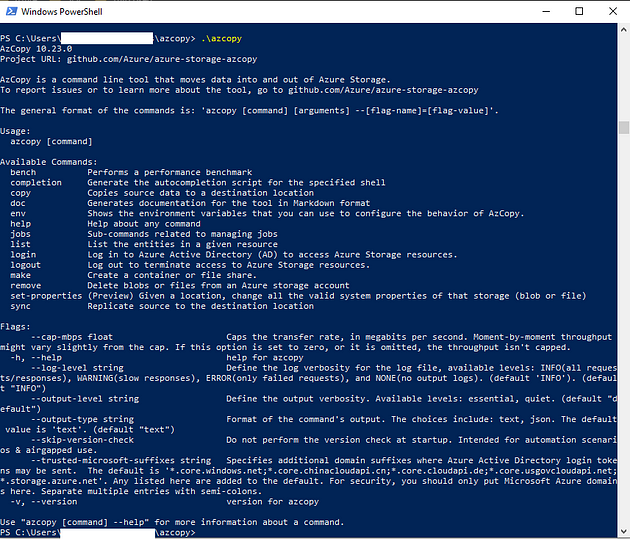Click the 'bench' command name
Image resolution: width=630 pixels, height=539 pixels.
[x=23, y=172]
